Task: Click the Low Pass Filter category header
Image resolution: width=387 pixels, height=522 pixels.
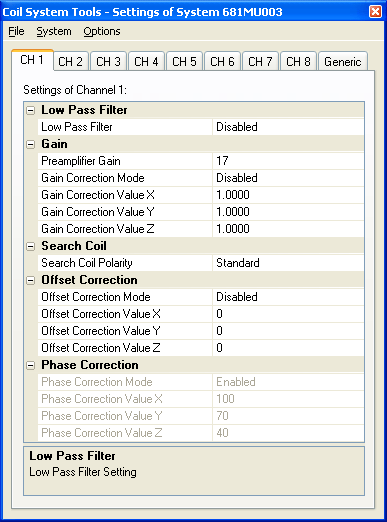Action: tap(84, 110)
